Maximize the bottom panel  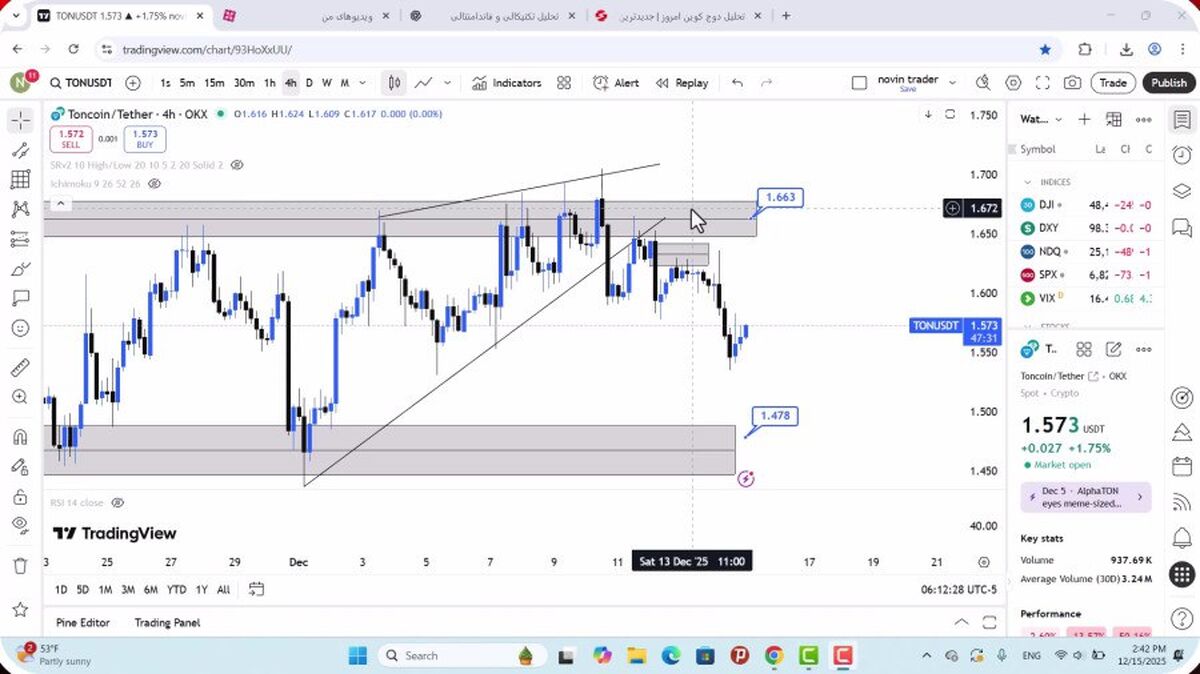(x=988, y=623)
